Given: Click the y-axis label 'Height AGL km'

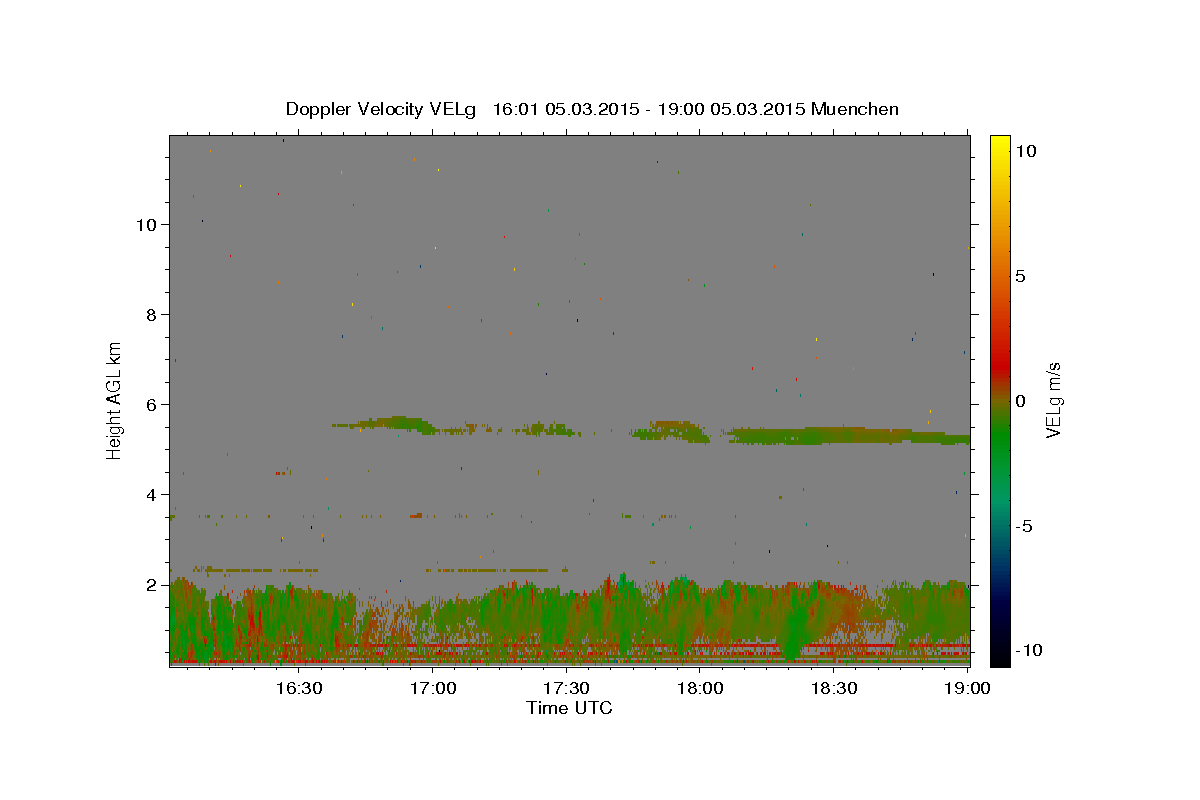Looking at the screenshot, I should click(115, 399).
